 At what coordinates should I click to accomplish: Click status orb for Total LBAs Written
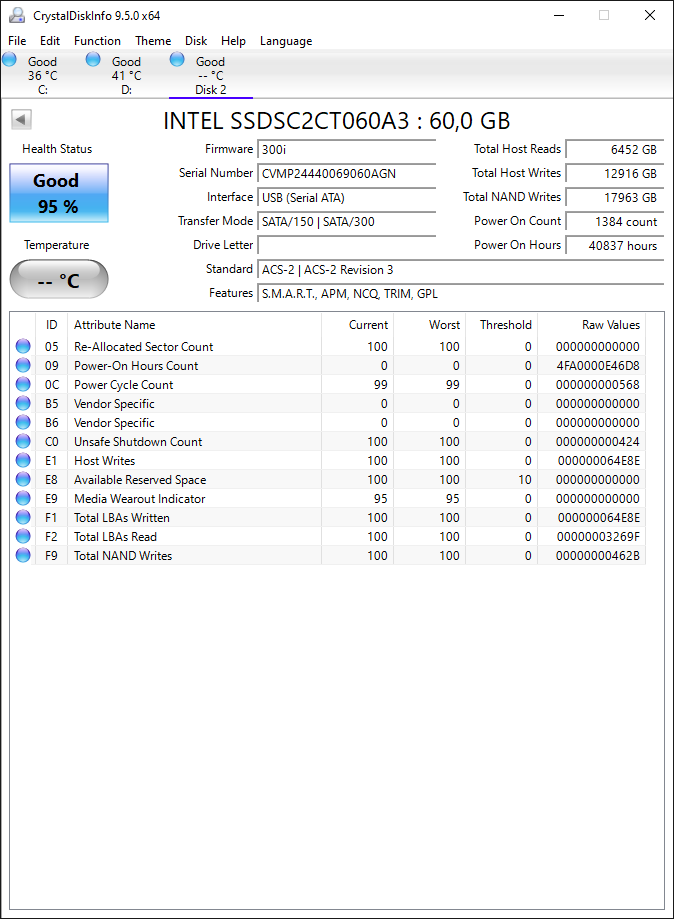23,518
